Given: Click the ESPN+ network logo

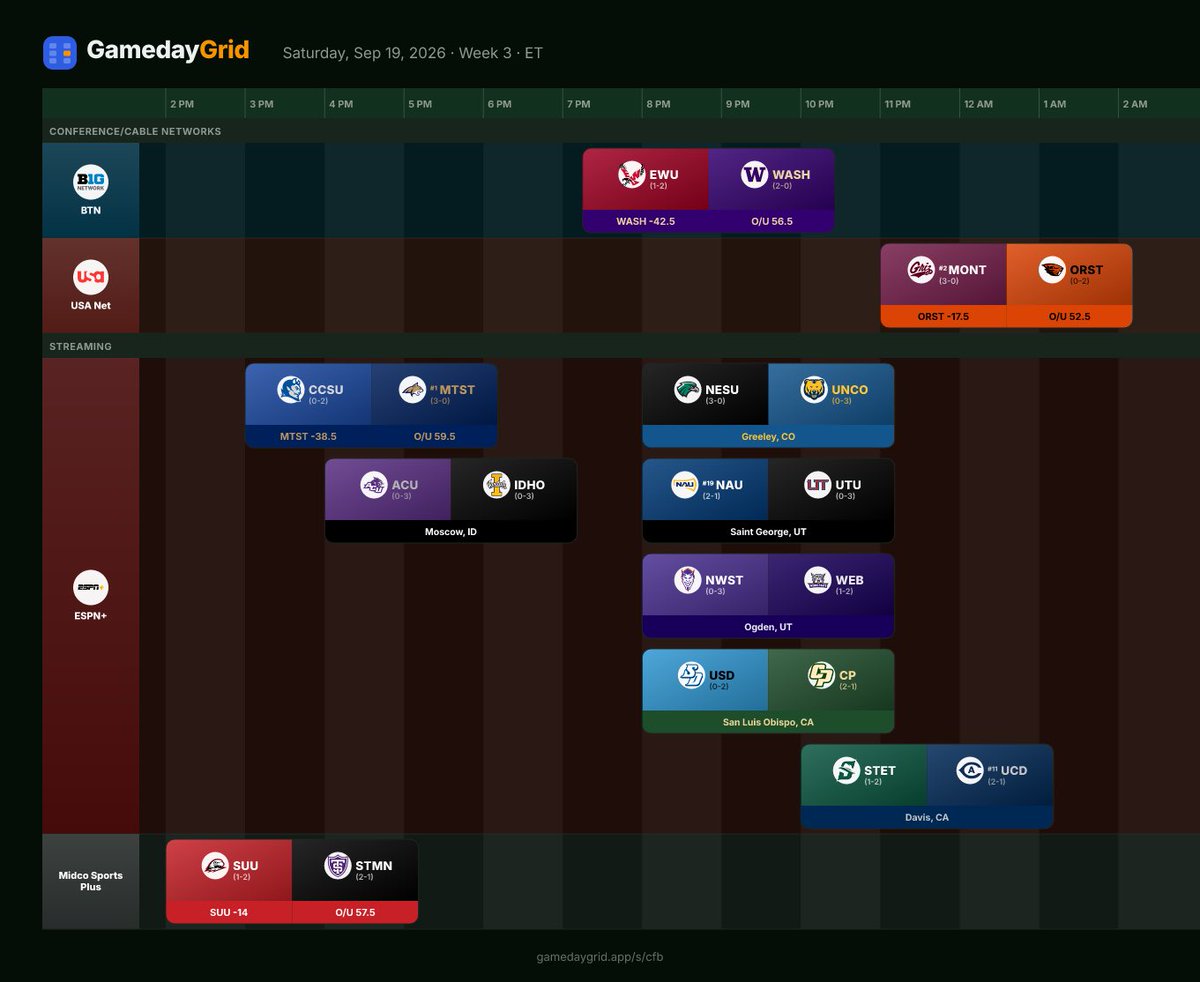Looking at the screenshot, I should point(90,587).
